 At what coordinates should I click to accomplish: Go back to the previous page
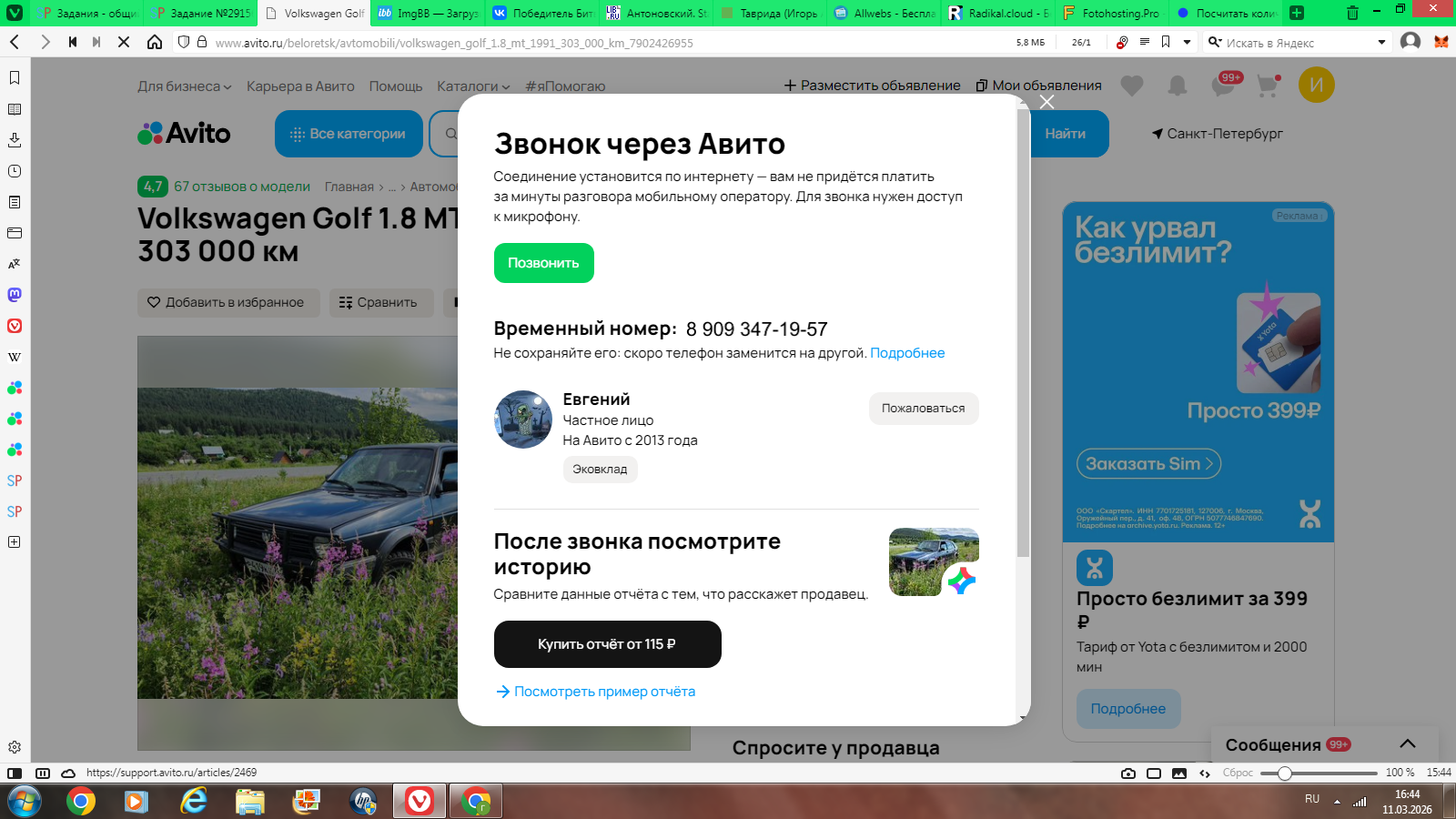(x=15, y=42)
